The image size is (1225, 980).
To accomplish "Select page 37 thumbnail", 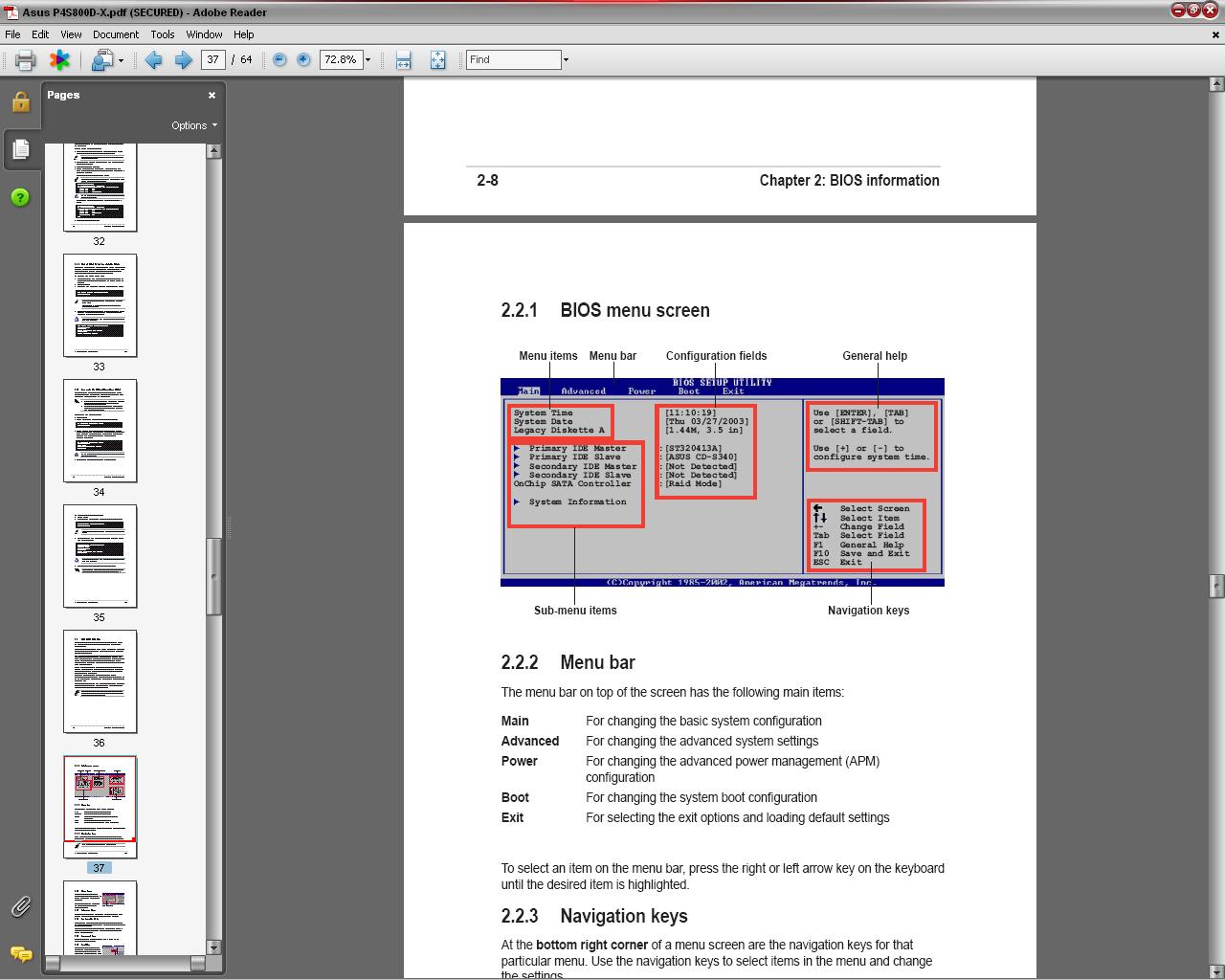I will (x=100, y=807).
